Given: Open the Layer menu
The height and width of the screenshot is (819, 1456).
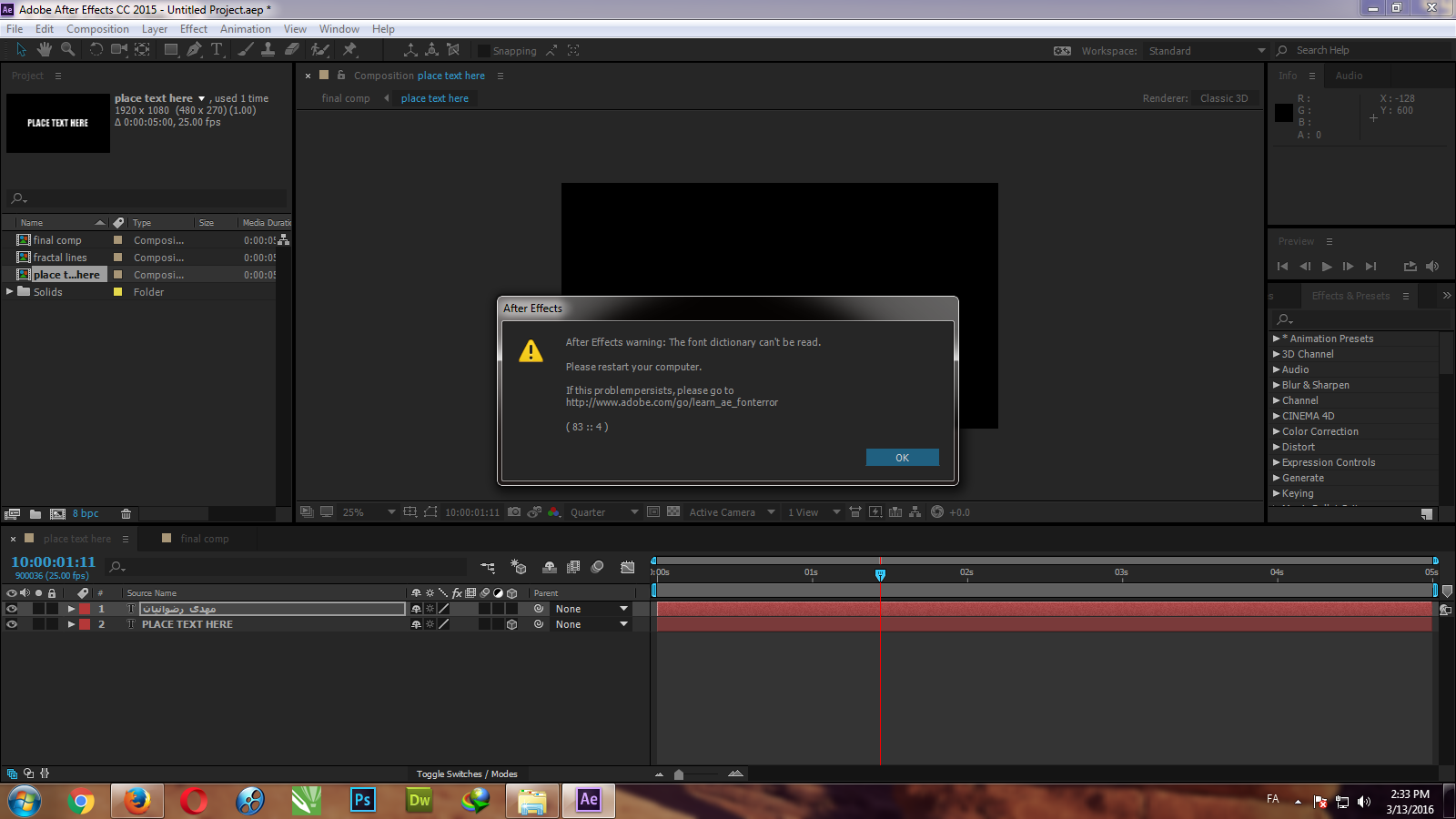Looking at the screenshot, I should pos(155,29).
